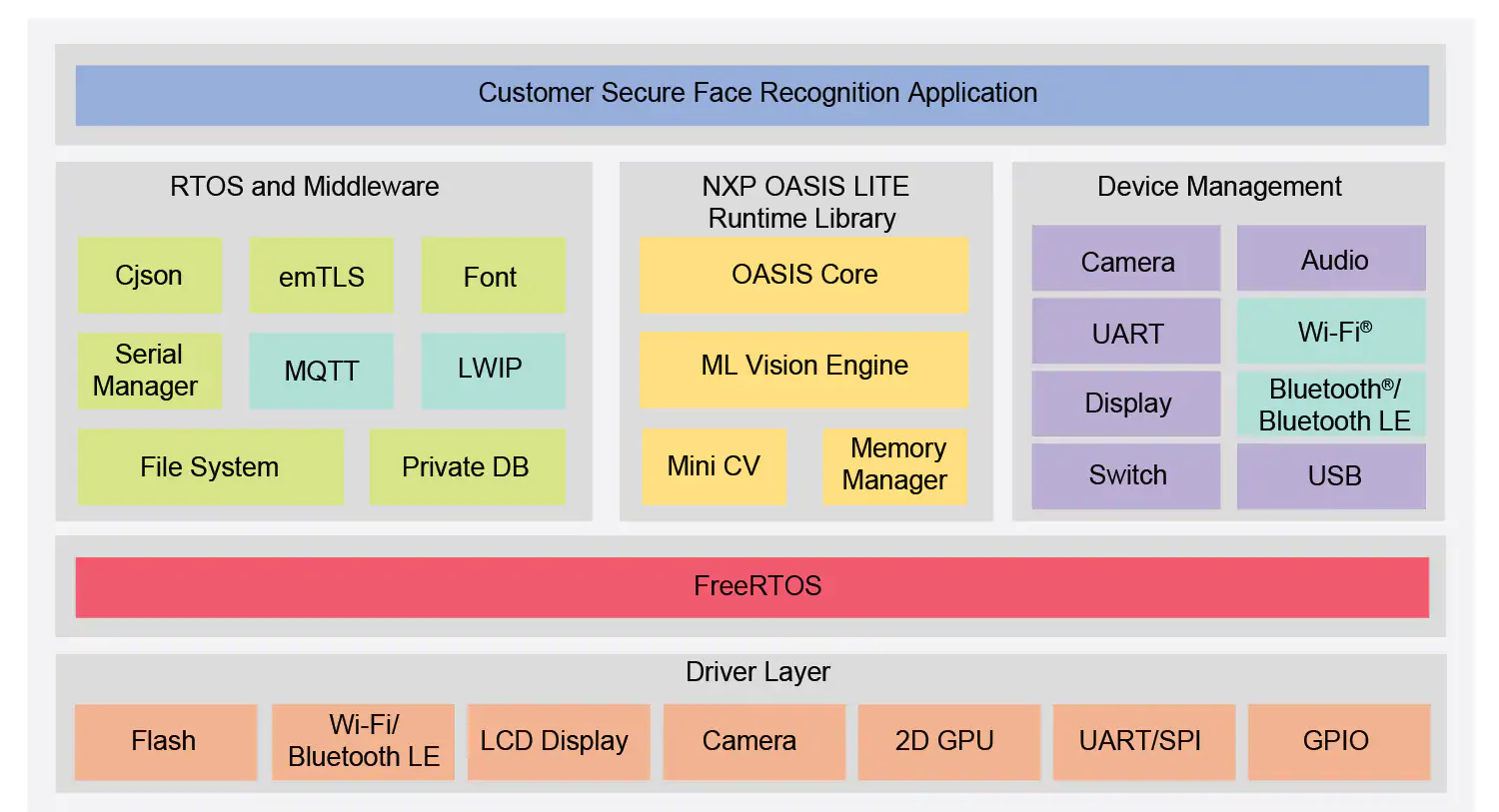Select the Flash driver block

166,742
